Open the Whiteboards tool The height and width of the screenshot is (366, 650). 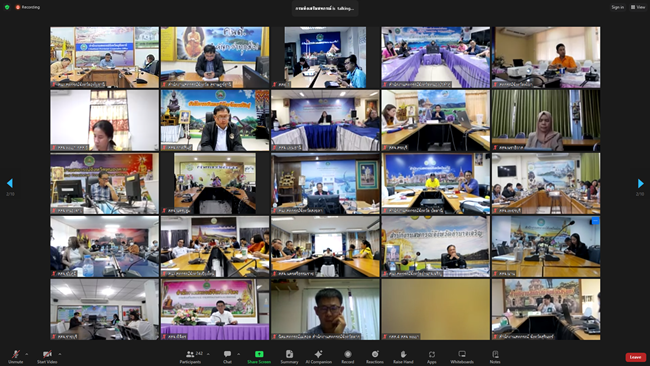pyautogui.click(x=462, y=357)
